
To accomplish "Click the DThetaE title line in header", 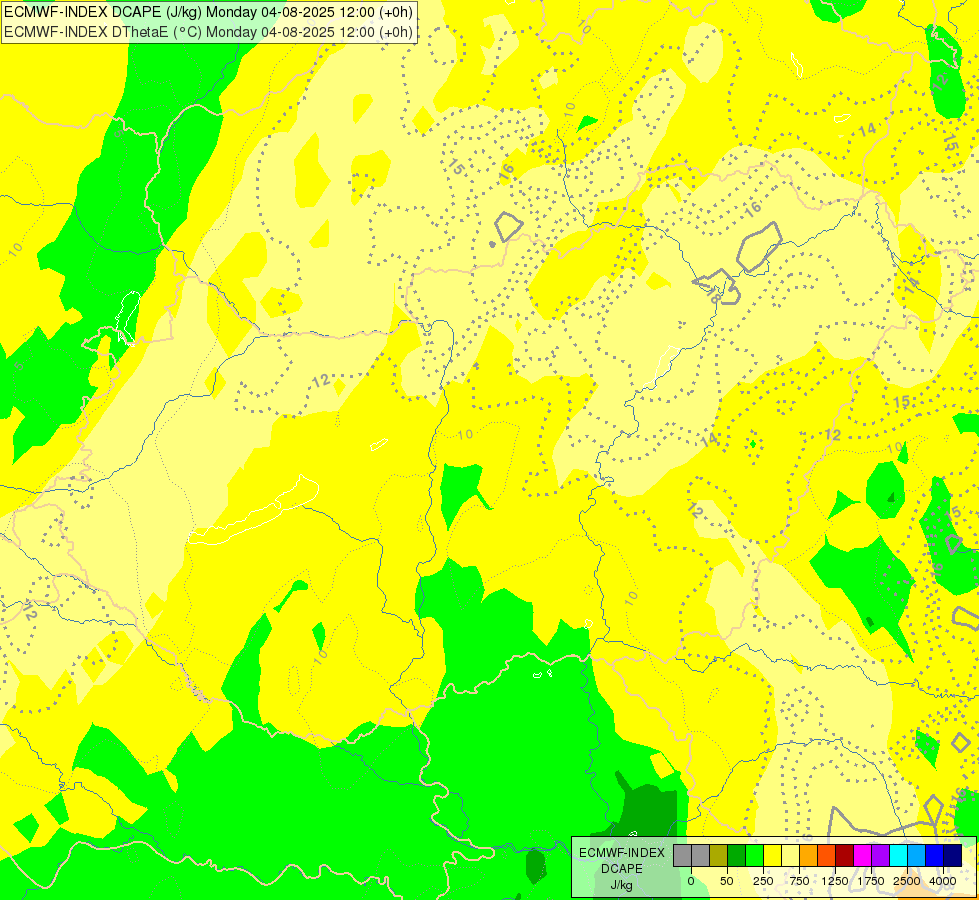I will pyautogui.click(x=209, y=32).
